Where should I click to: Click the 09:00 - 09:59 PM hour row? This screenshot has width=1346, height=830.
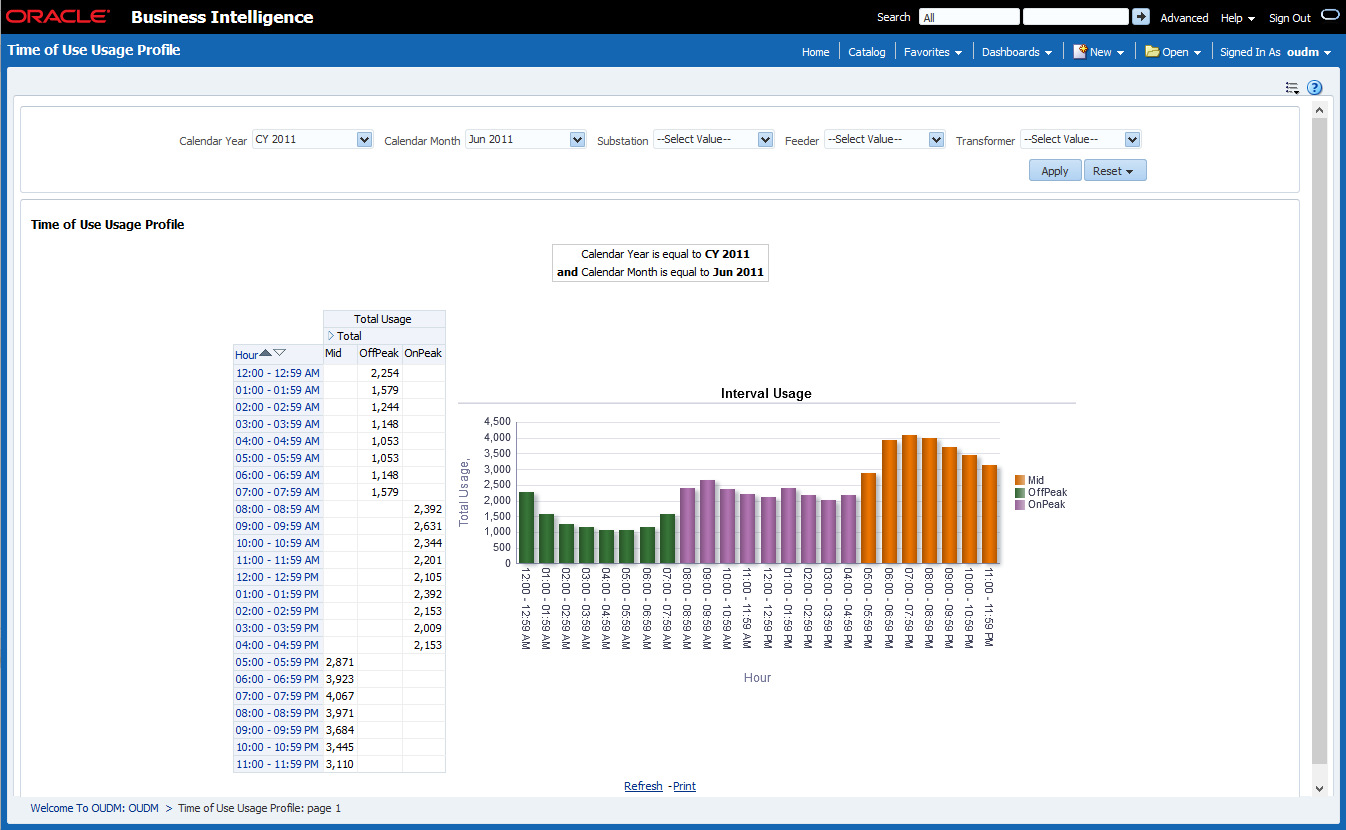pyautogui.click(x=278, y=730)
